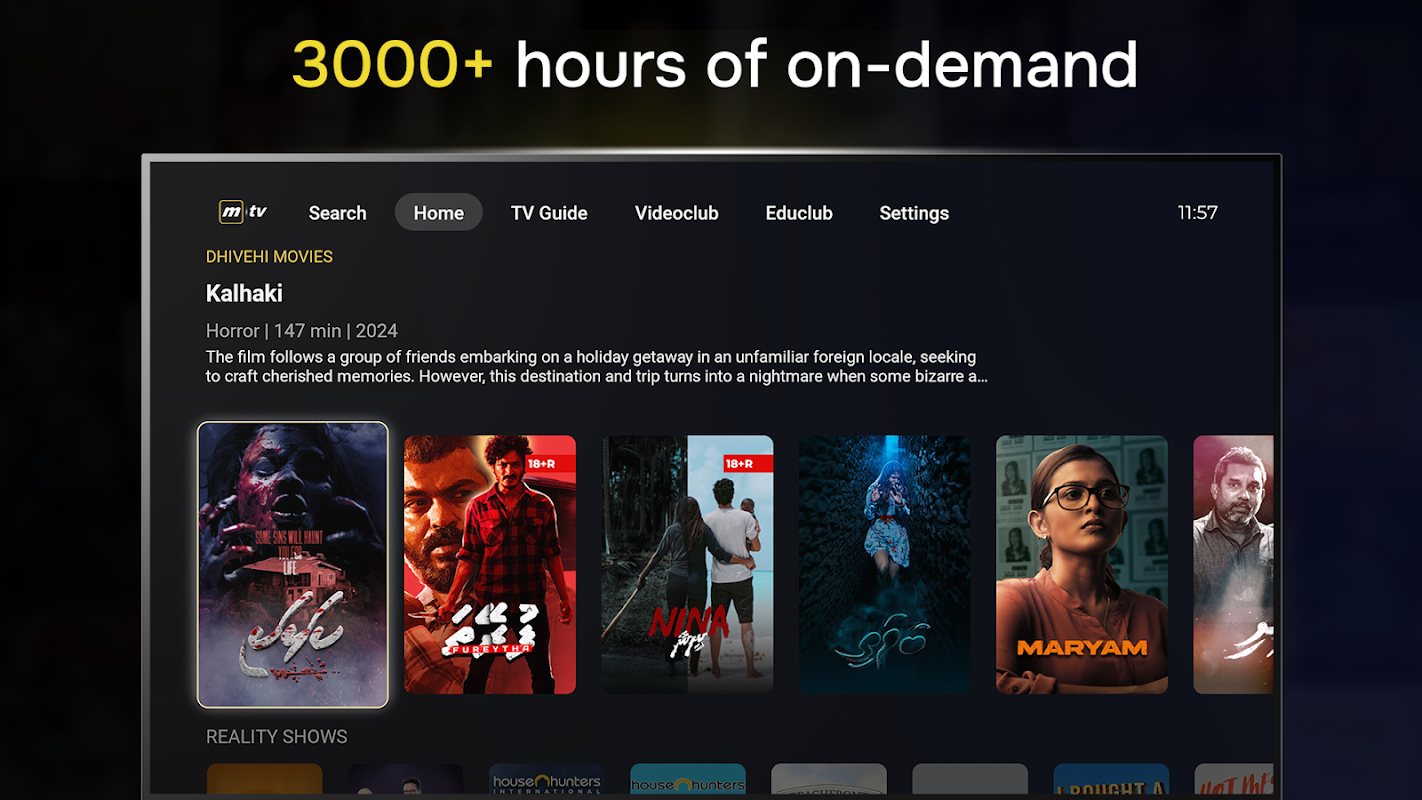Select the Maryam movie poster
This screenshot has height=800, width=1422.
tap(1082, 565)
